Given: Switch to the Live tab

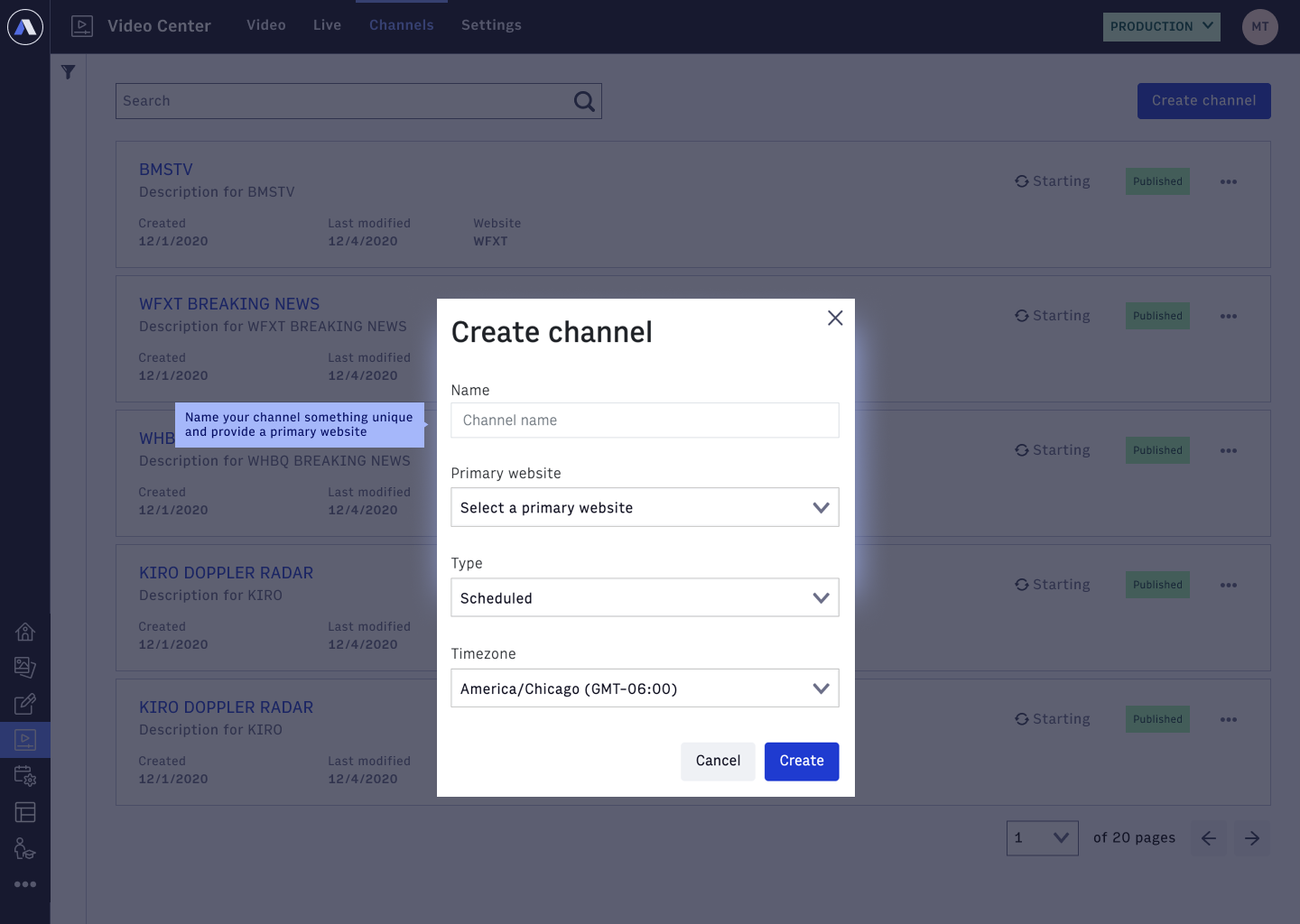Looking at the screenshot, I should 327,25.
